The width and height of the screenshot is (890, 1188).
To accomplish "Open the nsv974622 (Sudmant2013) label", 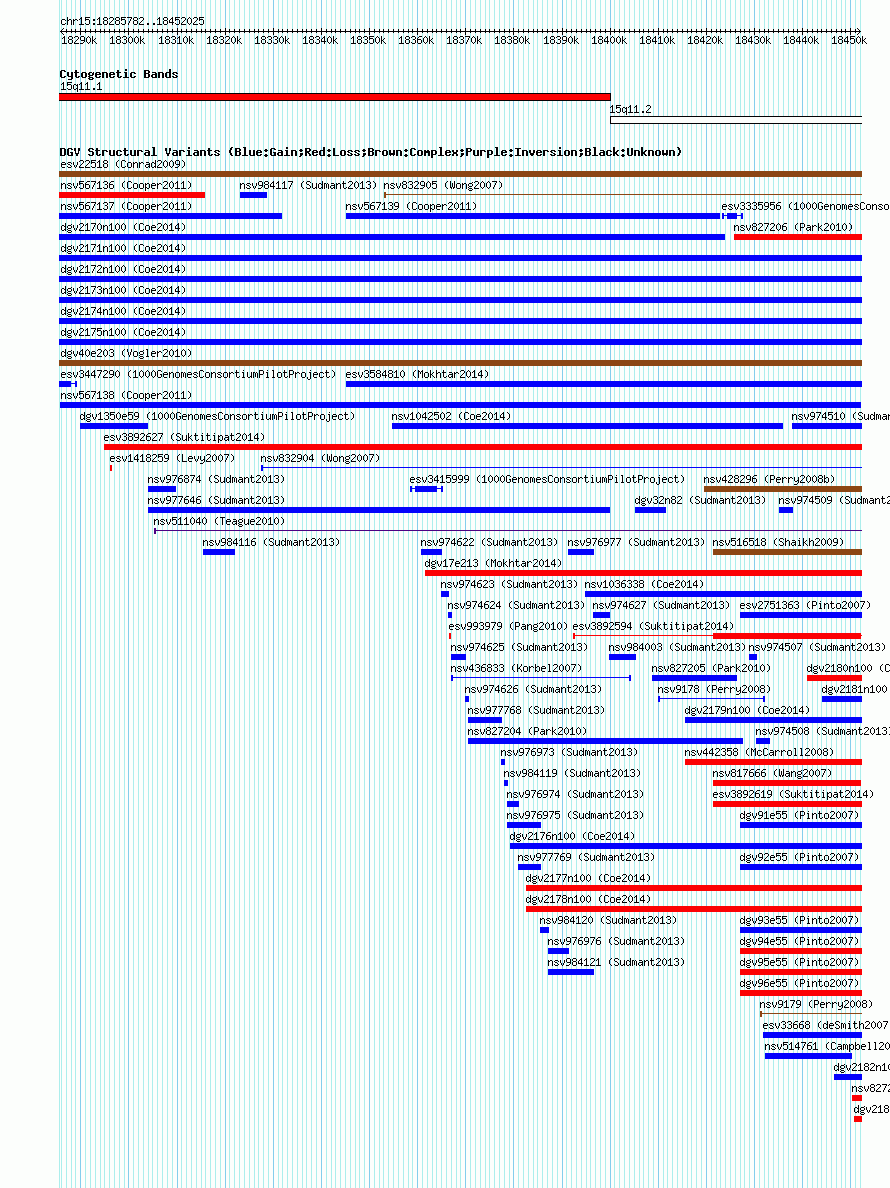I will (x=489, y=542).
